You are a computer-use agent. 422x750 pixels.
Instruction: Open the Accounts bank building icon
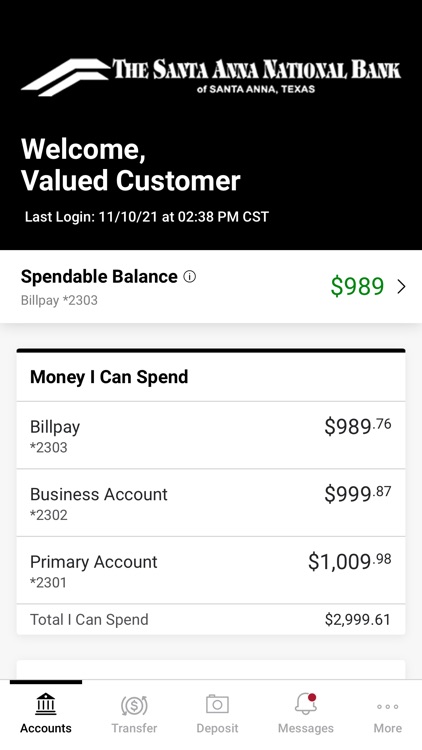[x=45, y=704]
